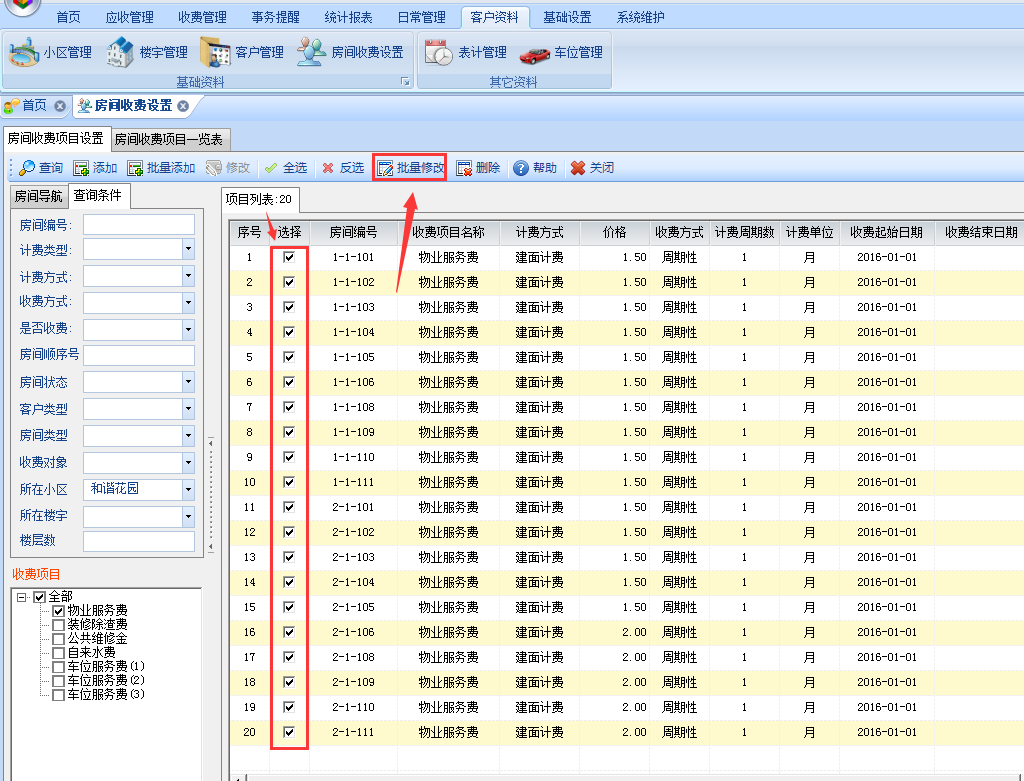Open the 收费对象 dropdown
The height and width of the screenshot is (781, 1024).
tap(188, 462)
